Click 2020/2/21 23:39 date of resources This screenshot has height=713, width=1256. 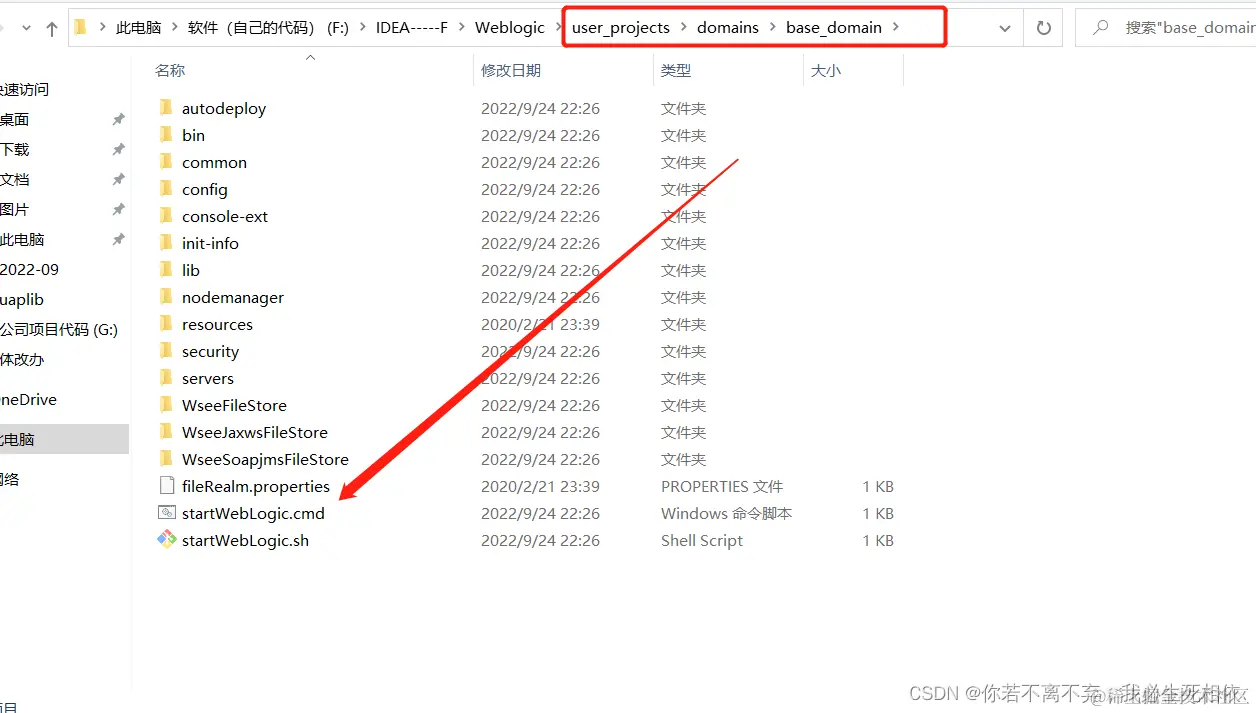540,324
